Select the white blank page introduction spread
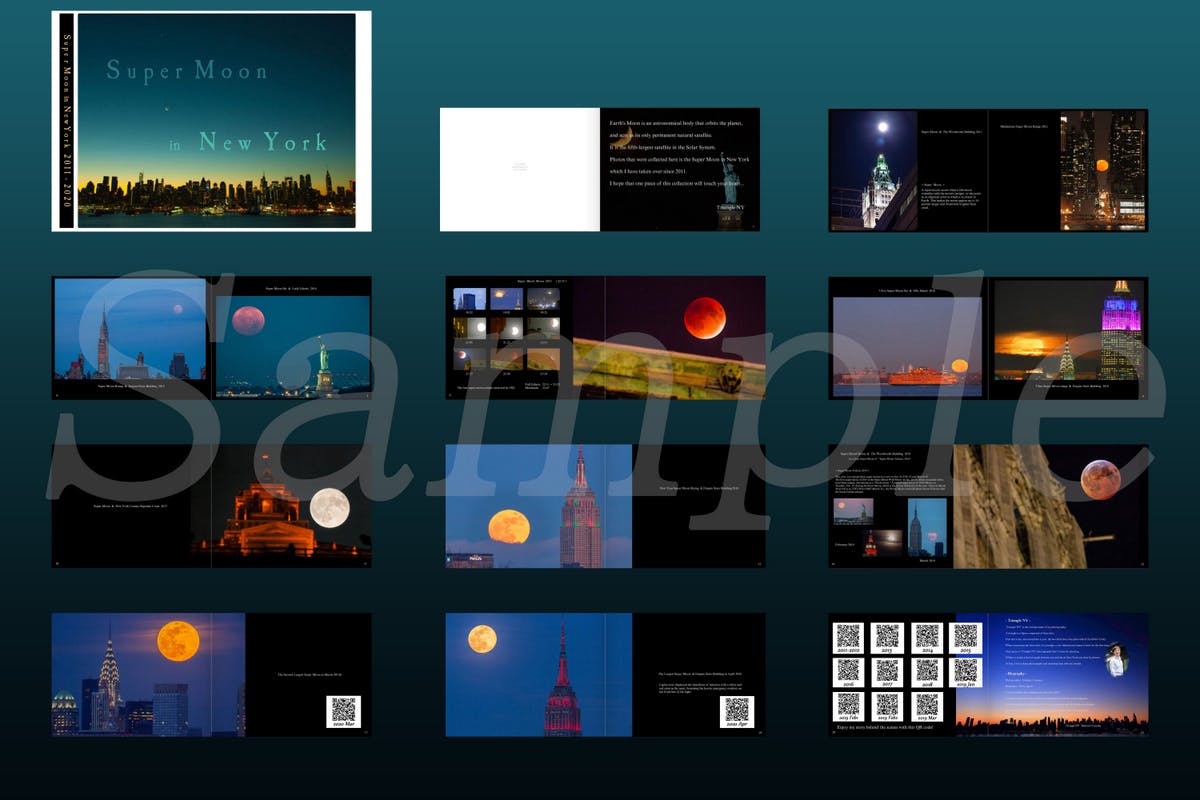The image size is (1200, 800). tap(520, 169)
